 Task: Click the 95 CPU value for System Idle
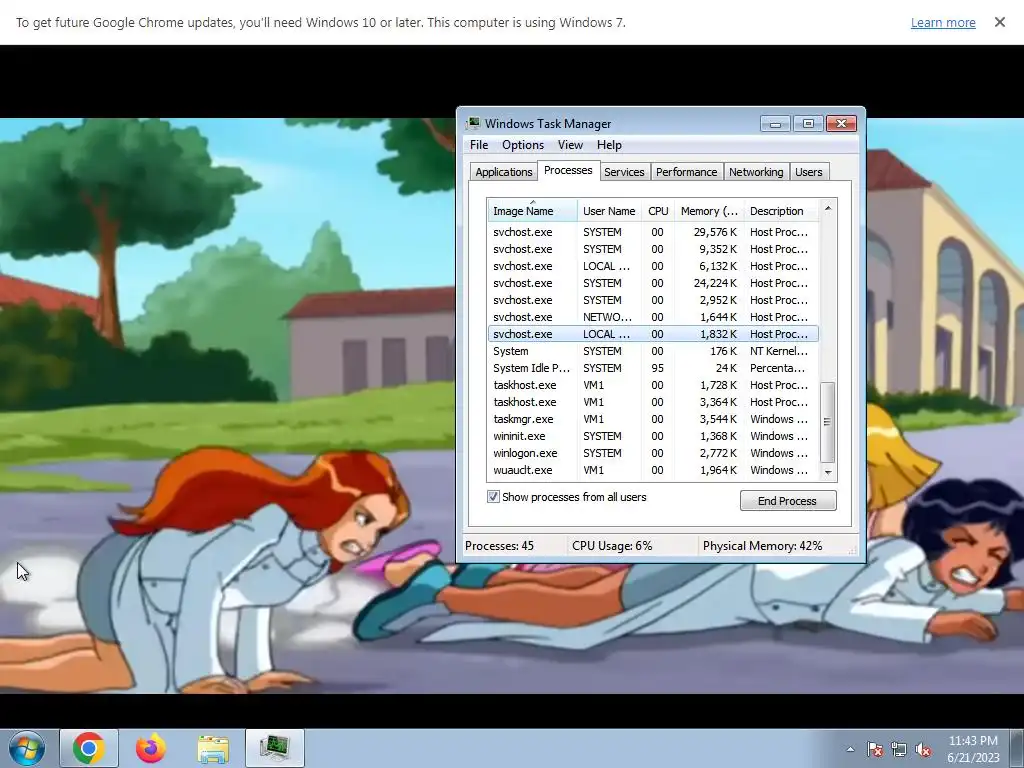(657, 368)
